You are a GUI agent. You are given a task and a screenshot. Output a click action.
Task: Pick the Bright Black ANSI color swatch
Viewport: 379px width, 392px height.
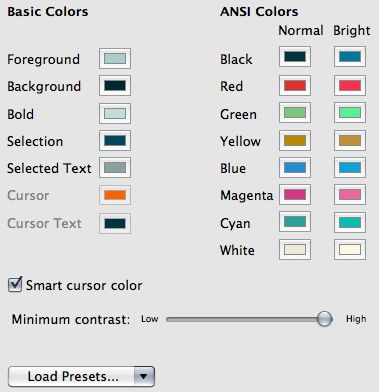350,57
